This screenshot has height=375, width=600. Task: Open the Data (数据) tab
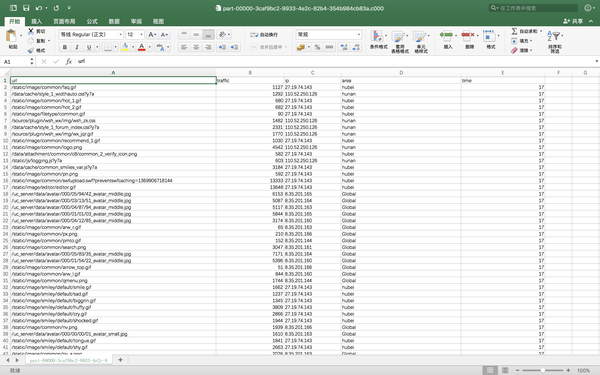coord(114,21)
